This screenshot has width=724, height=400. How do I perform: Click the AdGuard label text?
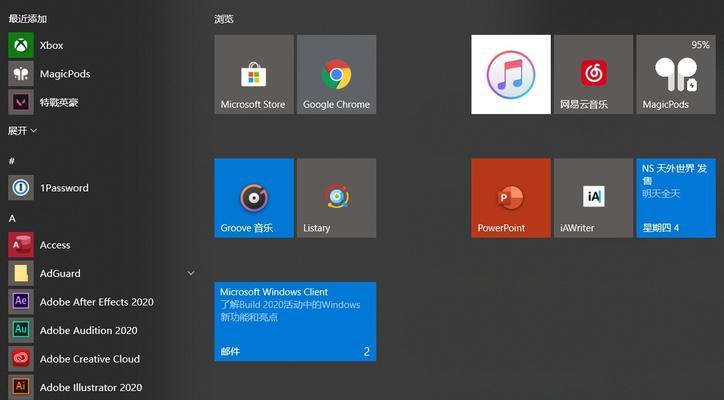60,273
